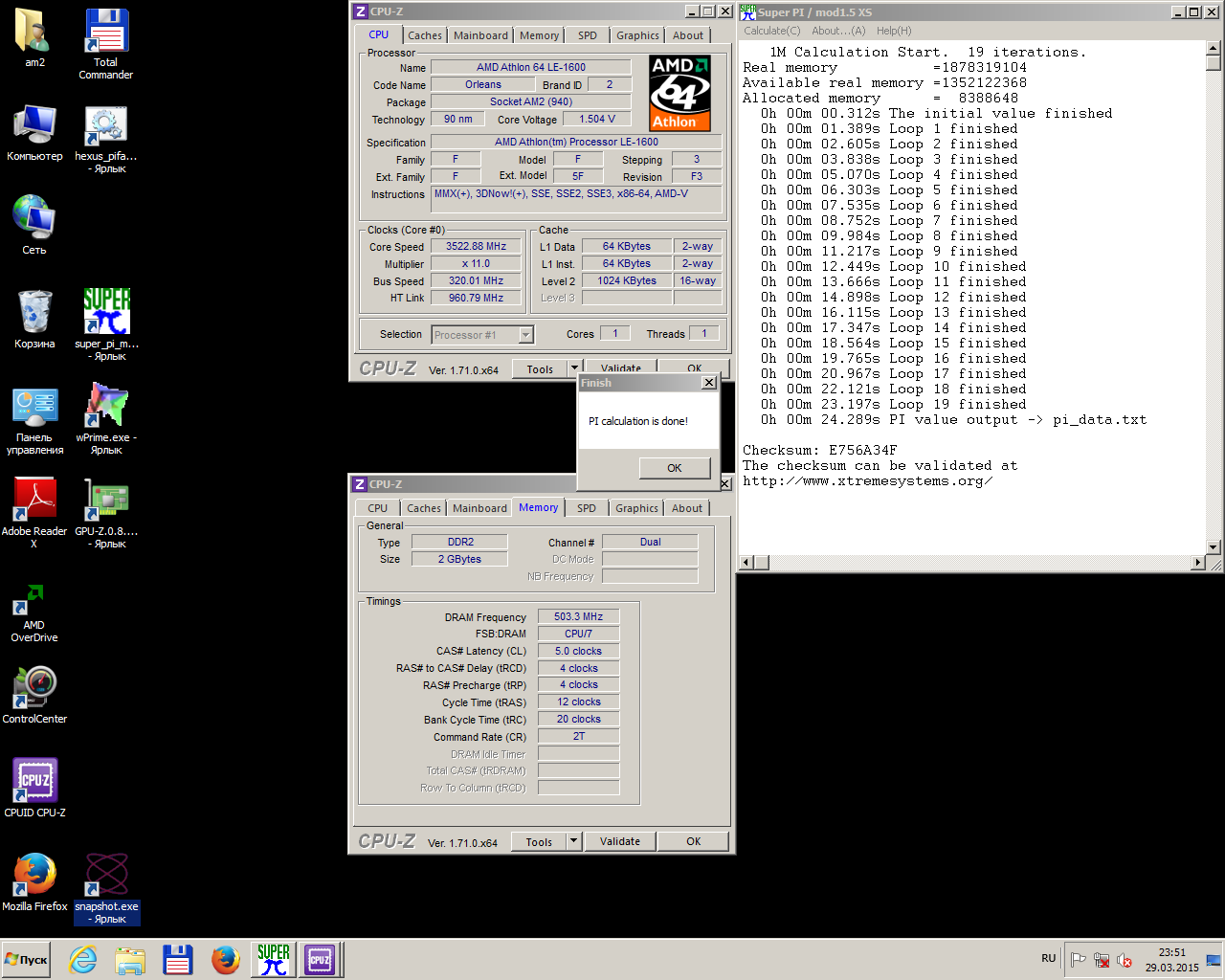Open Calculate(C) menu in Super PI

[772, 31]
